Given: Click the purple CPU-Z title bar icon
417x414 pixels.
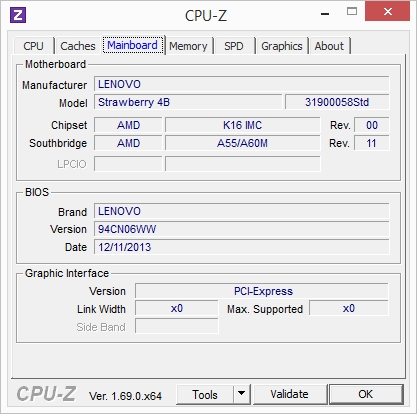Looking at the screenshot, I should coord(18,15).
